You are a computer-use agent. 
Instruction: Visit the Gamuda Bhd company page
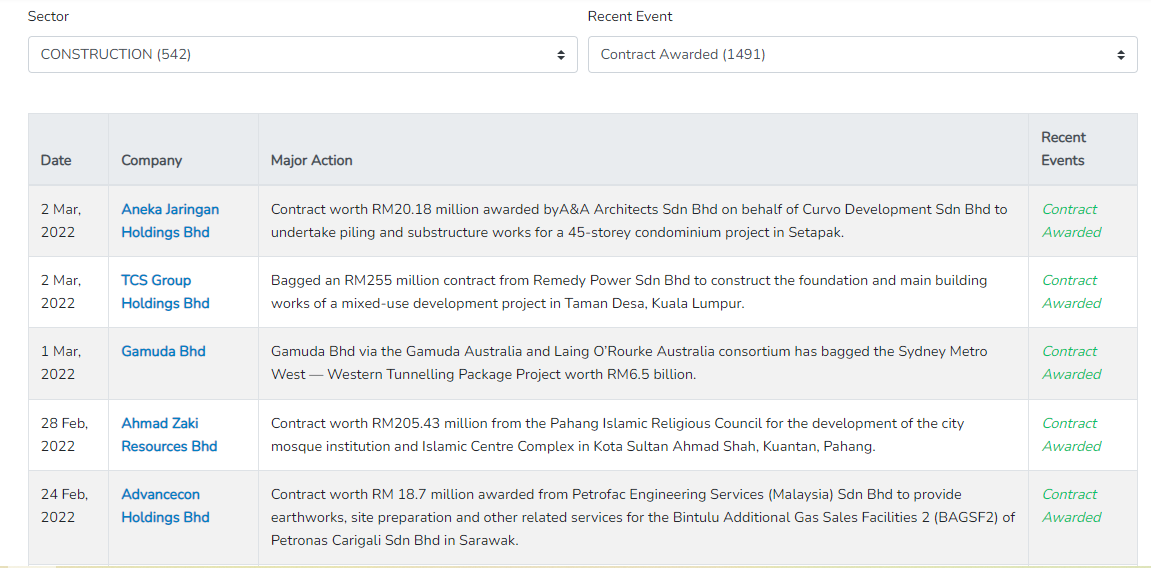(163, 351)
